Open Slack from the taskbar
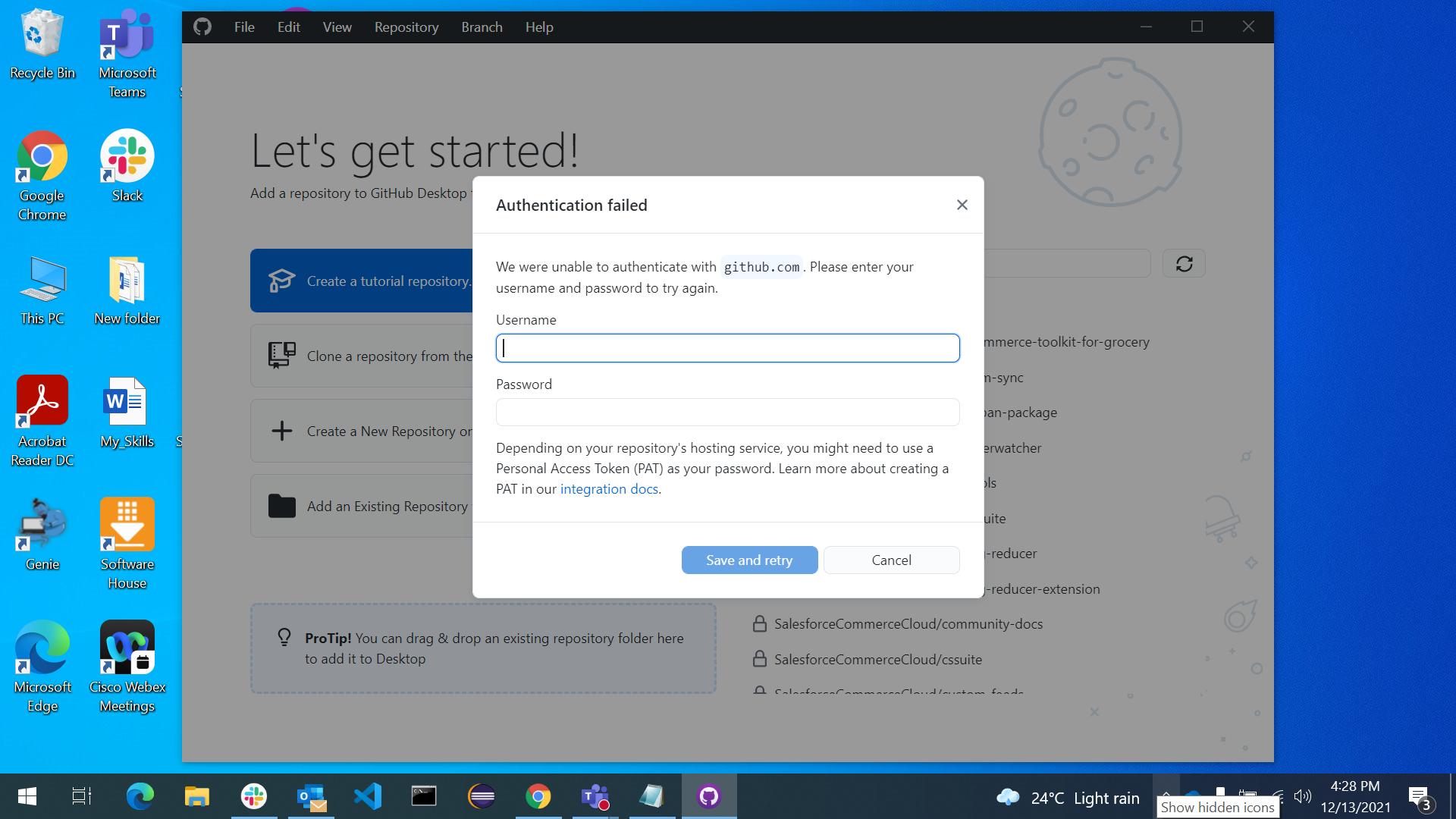The image size is (1456, 819). 253,796
